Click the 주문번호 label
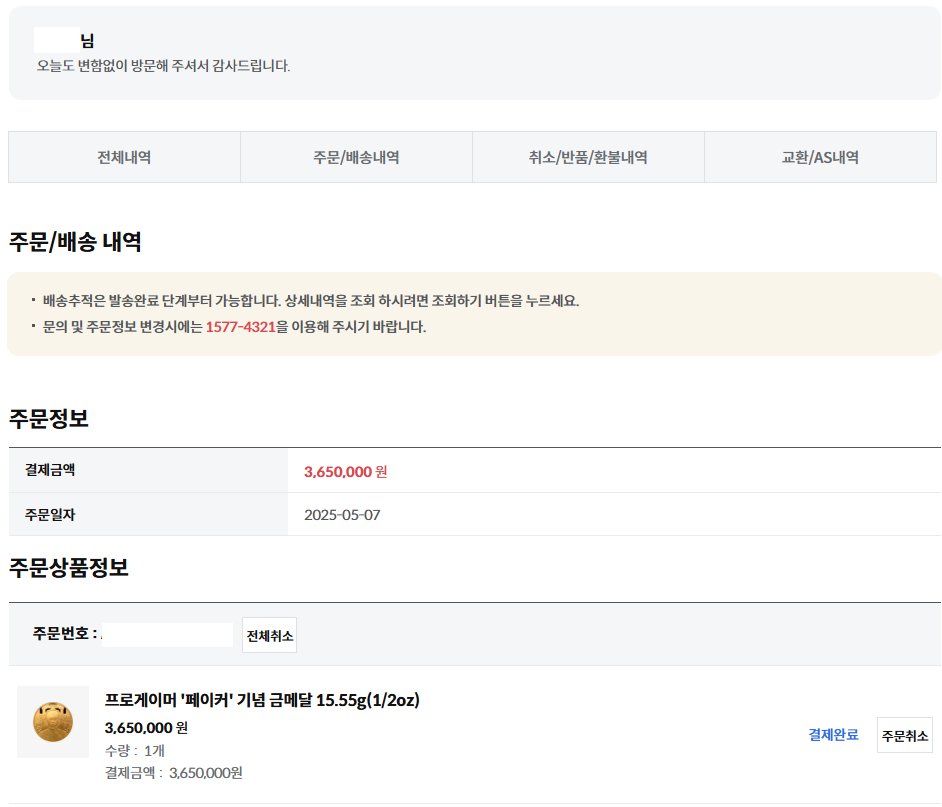Screen dimensions: 942x807 pyautogui.click(x=64, y=634)
